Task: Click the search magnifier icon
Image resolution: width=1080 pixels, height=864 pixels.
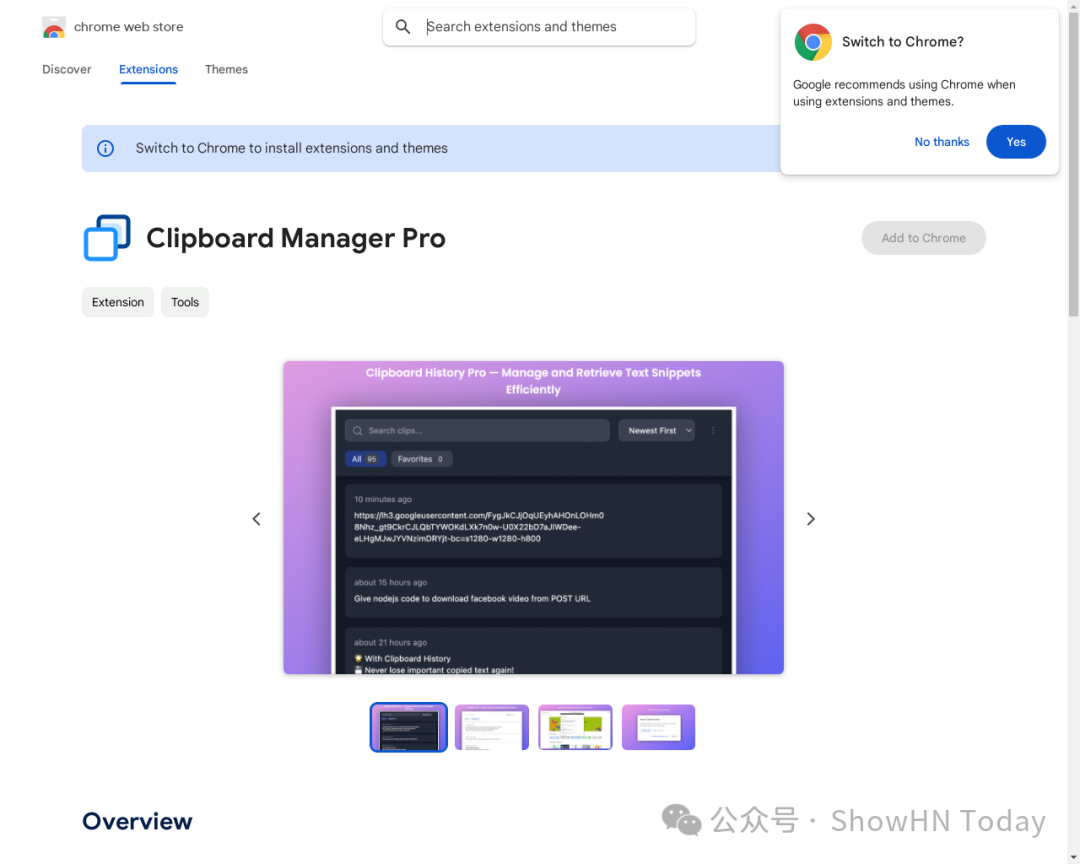Action: click(x=403, y=27)
